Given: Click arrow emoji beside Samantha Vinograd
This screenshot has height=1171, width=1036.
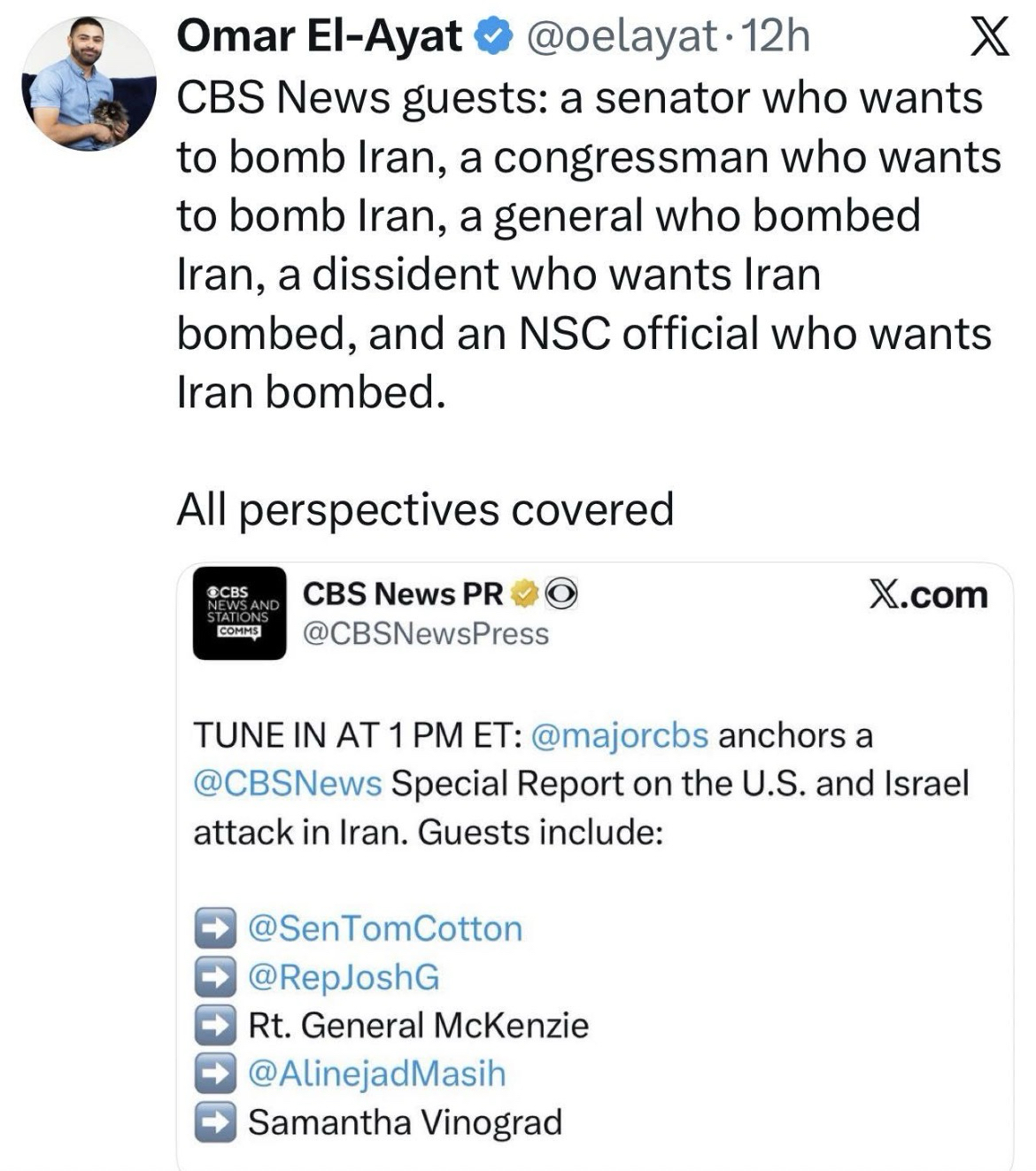Looking at the screenshot, I should [215, 1122].
